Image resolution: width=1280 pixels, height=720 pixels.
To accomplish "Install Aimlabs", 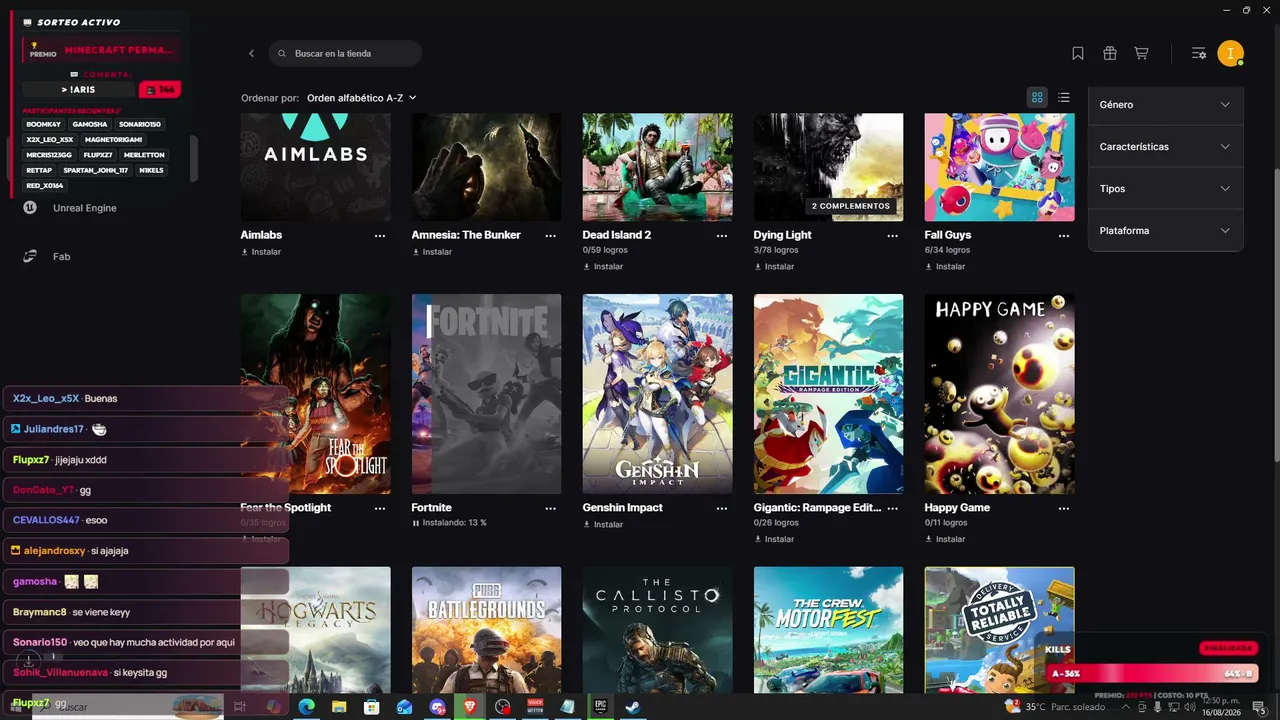I will click(261, 252).
